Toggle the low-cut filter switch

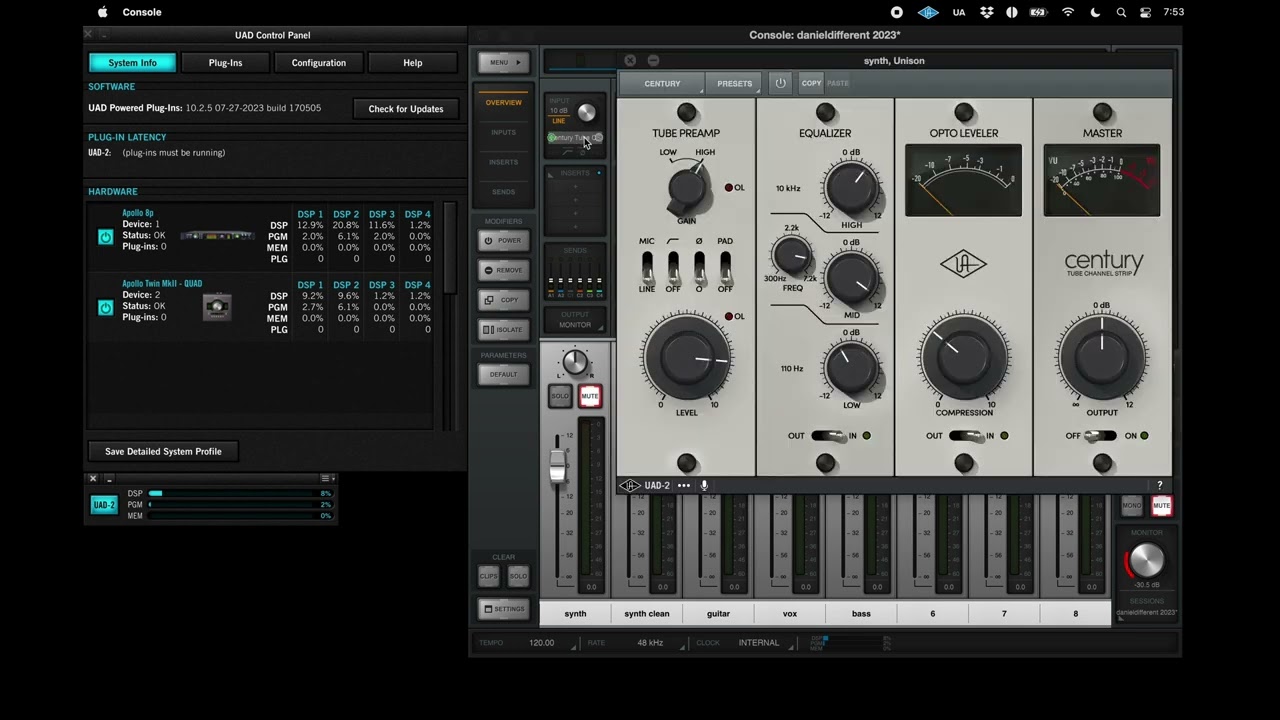click(x=673, y=267)
